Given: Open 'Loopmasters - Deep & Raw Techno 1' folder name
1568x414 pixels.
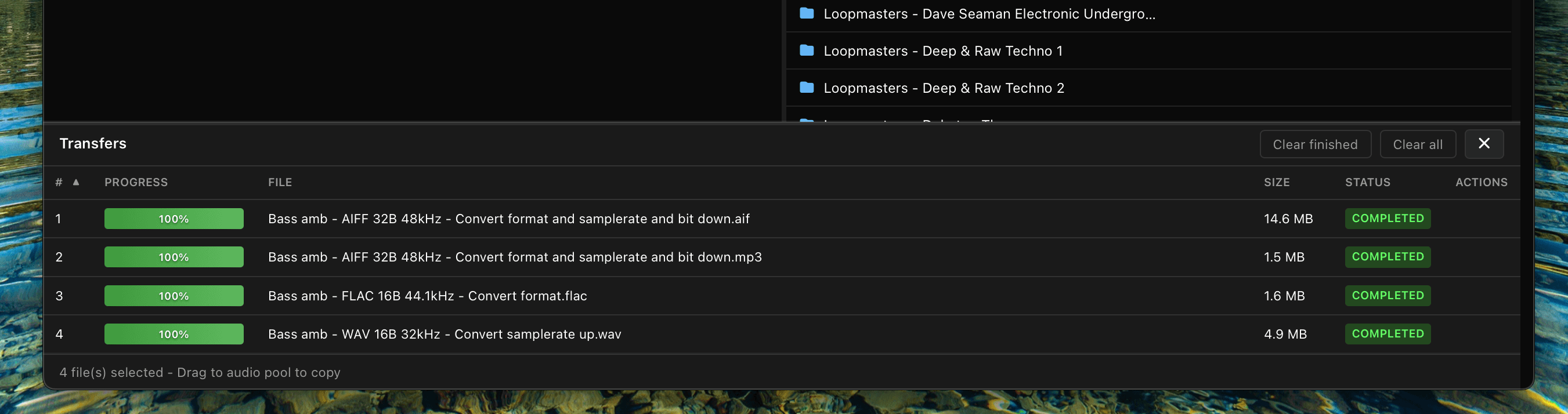Looking at the screenshot, I should coord(943,51).
